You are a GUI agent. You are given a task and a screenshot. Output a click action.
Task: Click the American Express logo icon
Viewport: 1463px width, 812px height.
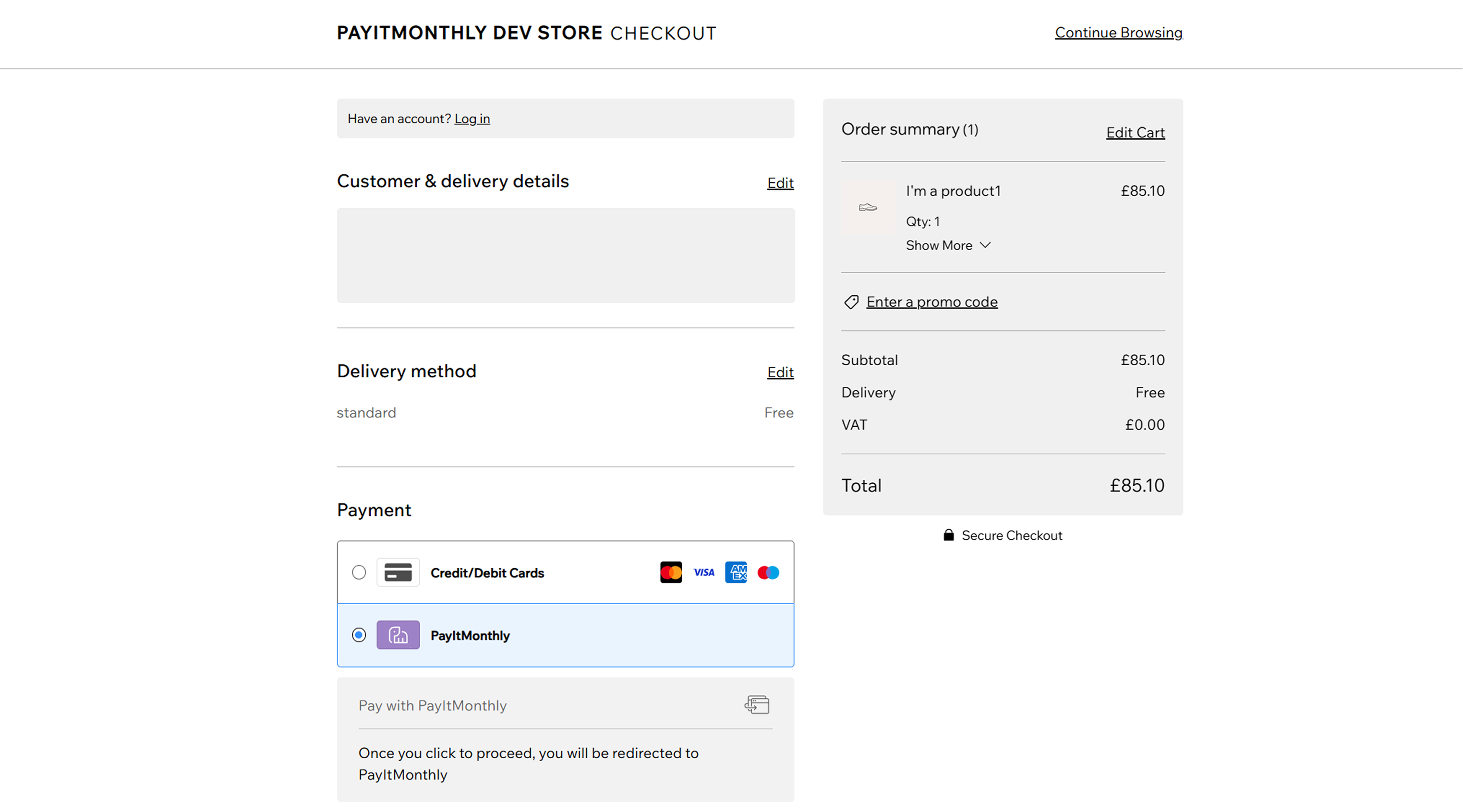click(x=736, y=573)
